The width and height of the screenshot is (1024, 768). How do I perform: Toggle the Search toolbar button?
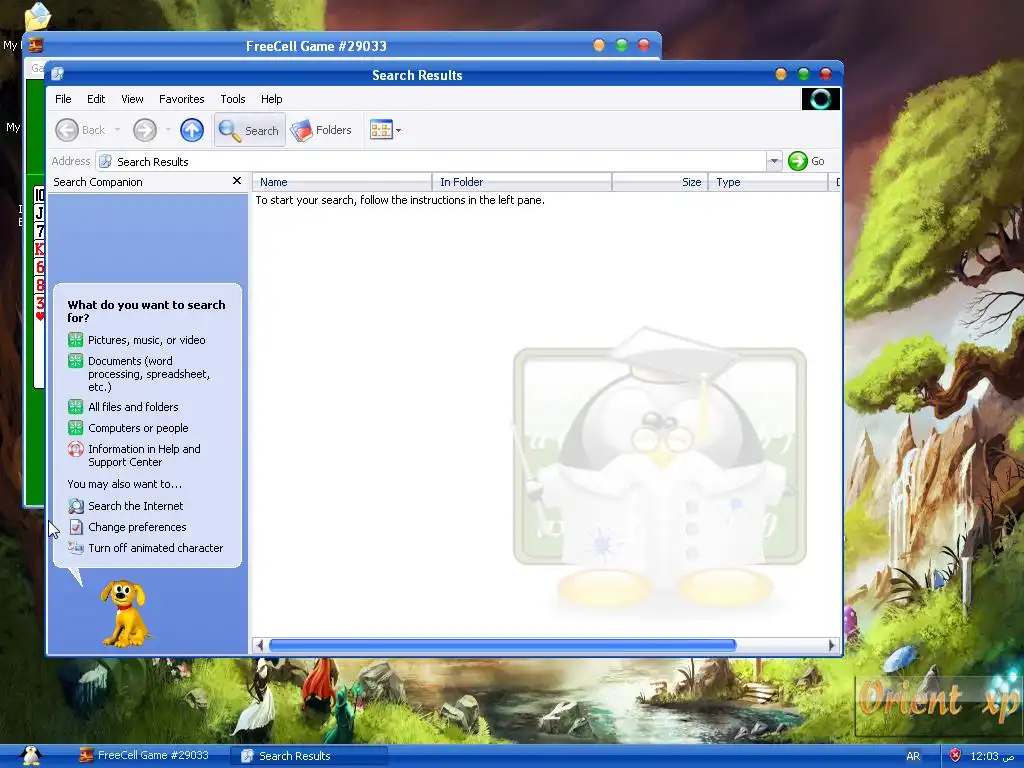point(249,130)
